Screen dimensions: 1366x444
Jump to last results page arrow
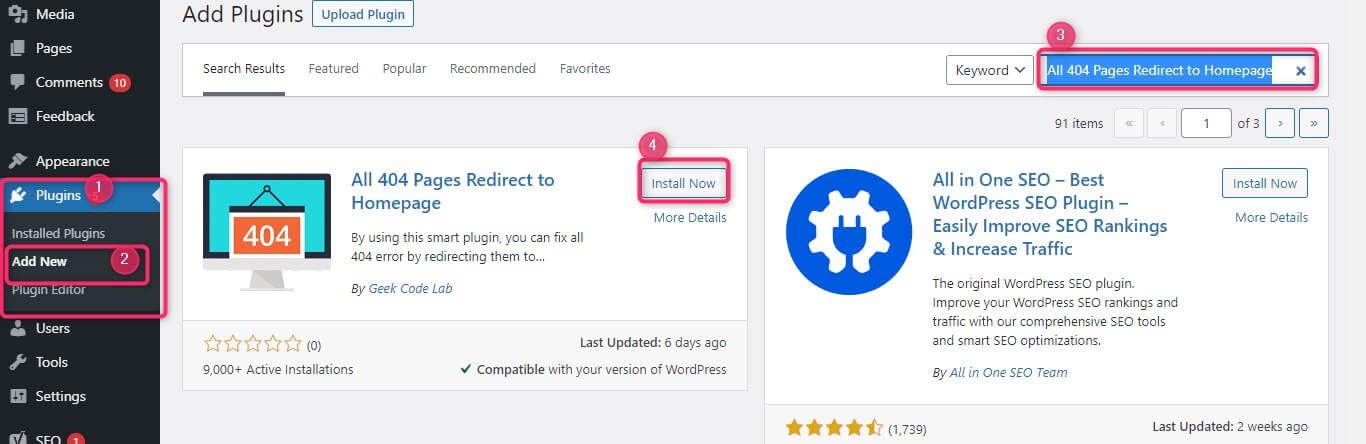(1314, 123)
